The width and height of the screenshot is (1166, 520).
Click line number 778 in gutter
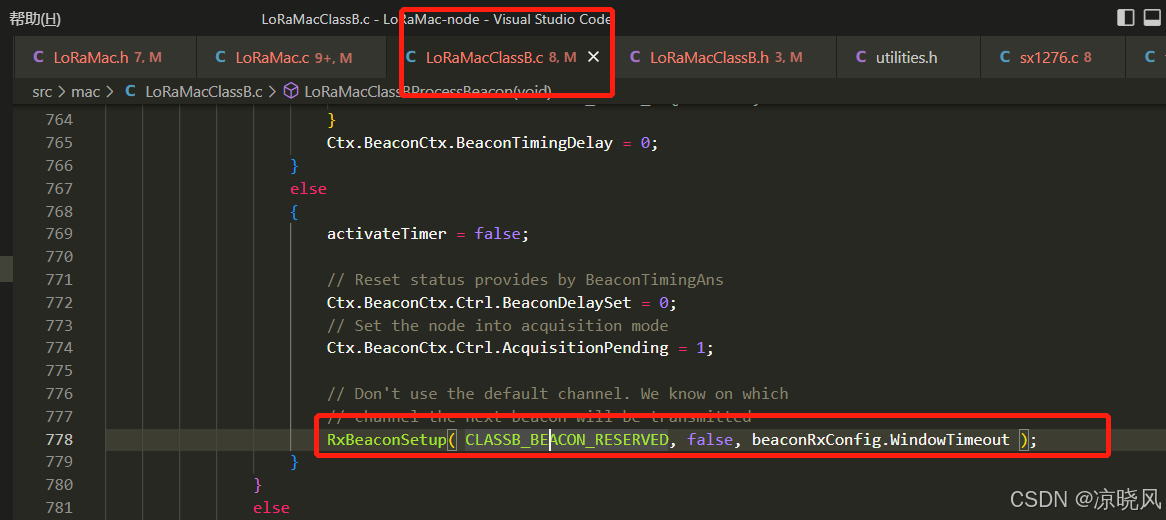click(59, 440)
